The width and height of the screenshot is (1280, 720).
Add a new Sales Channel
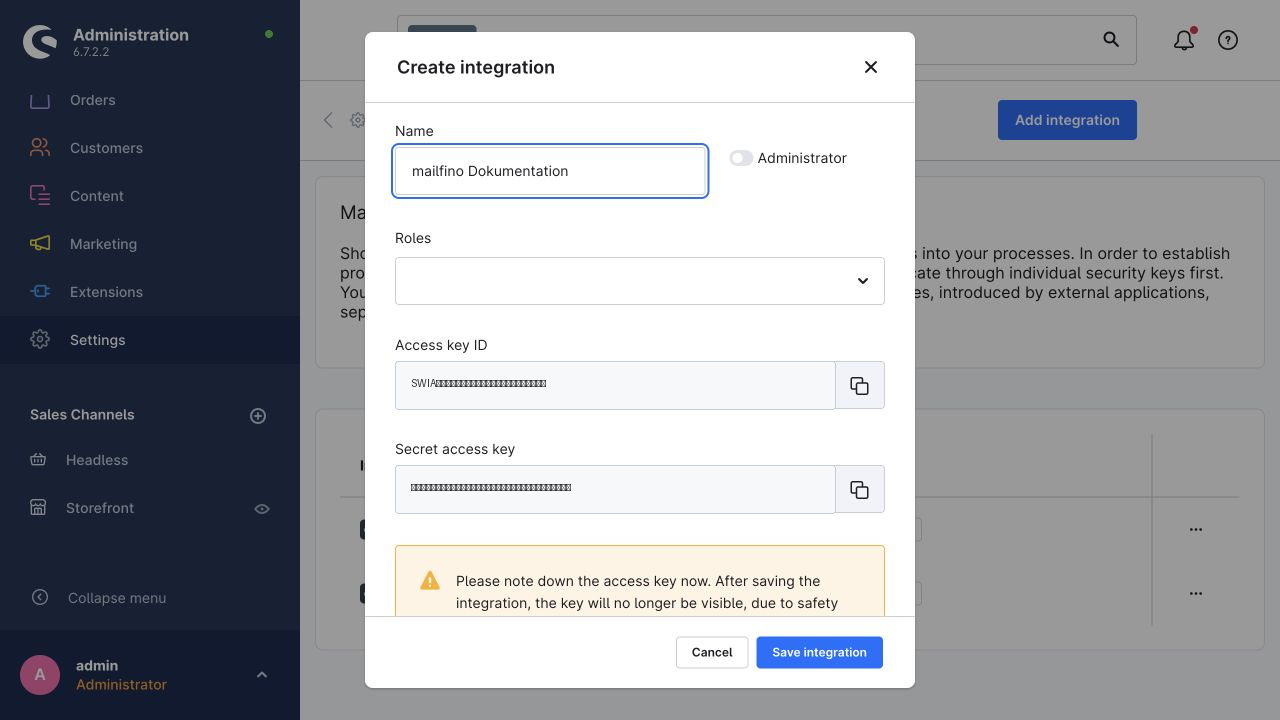pos(258,416)
